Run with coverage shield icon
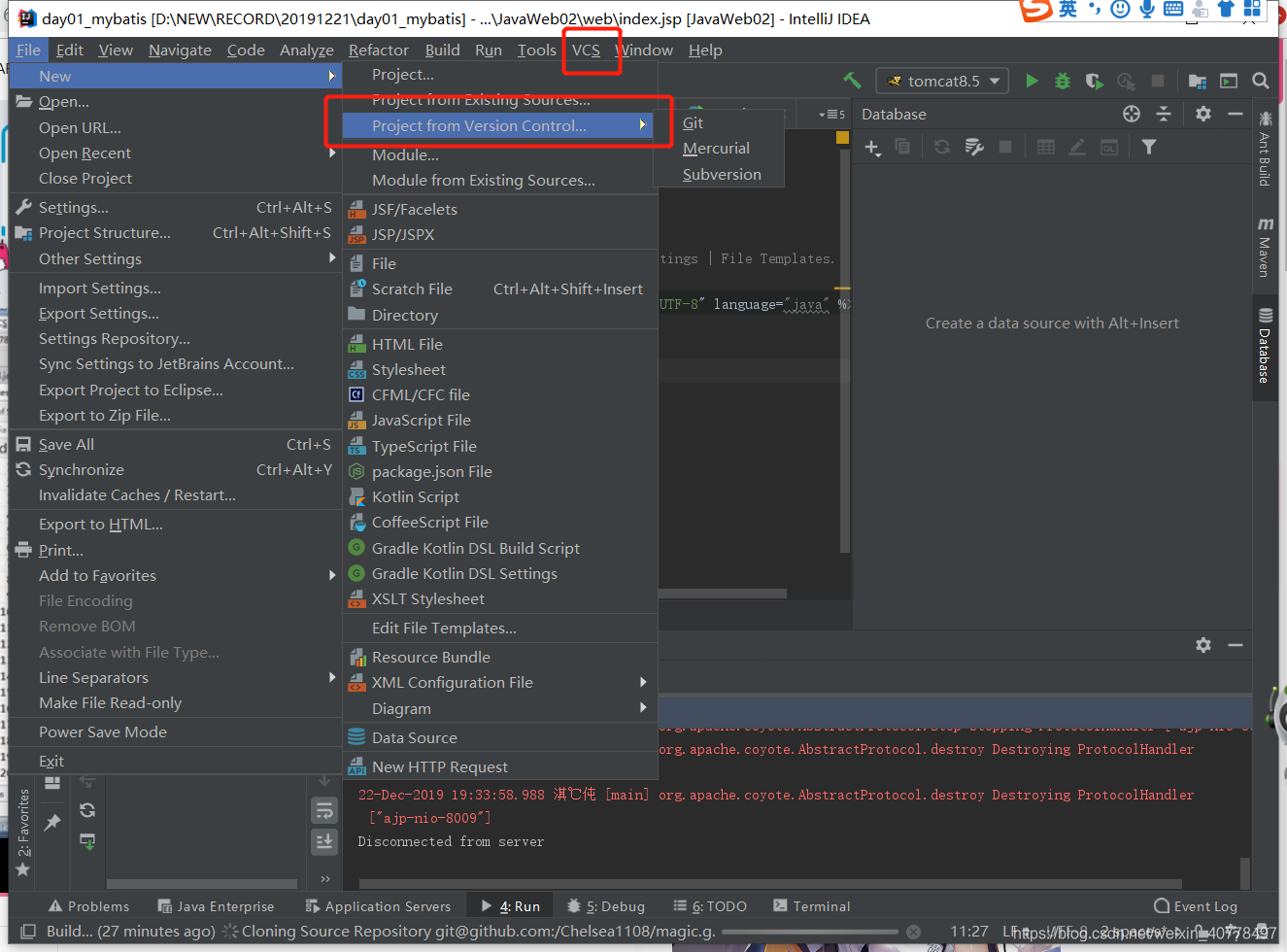Viewport: 1287px width, 952px height. click(1094, 81)
